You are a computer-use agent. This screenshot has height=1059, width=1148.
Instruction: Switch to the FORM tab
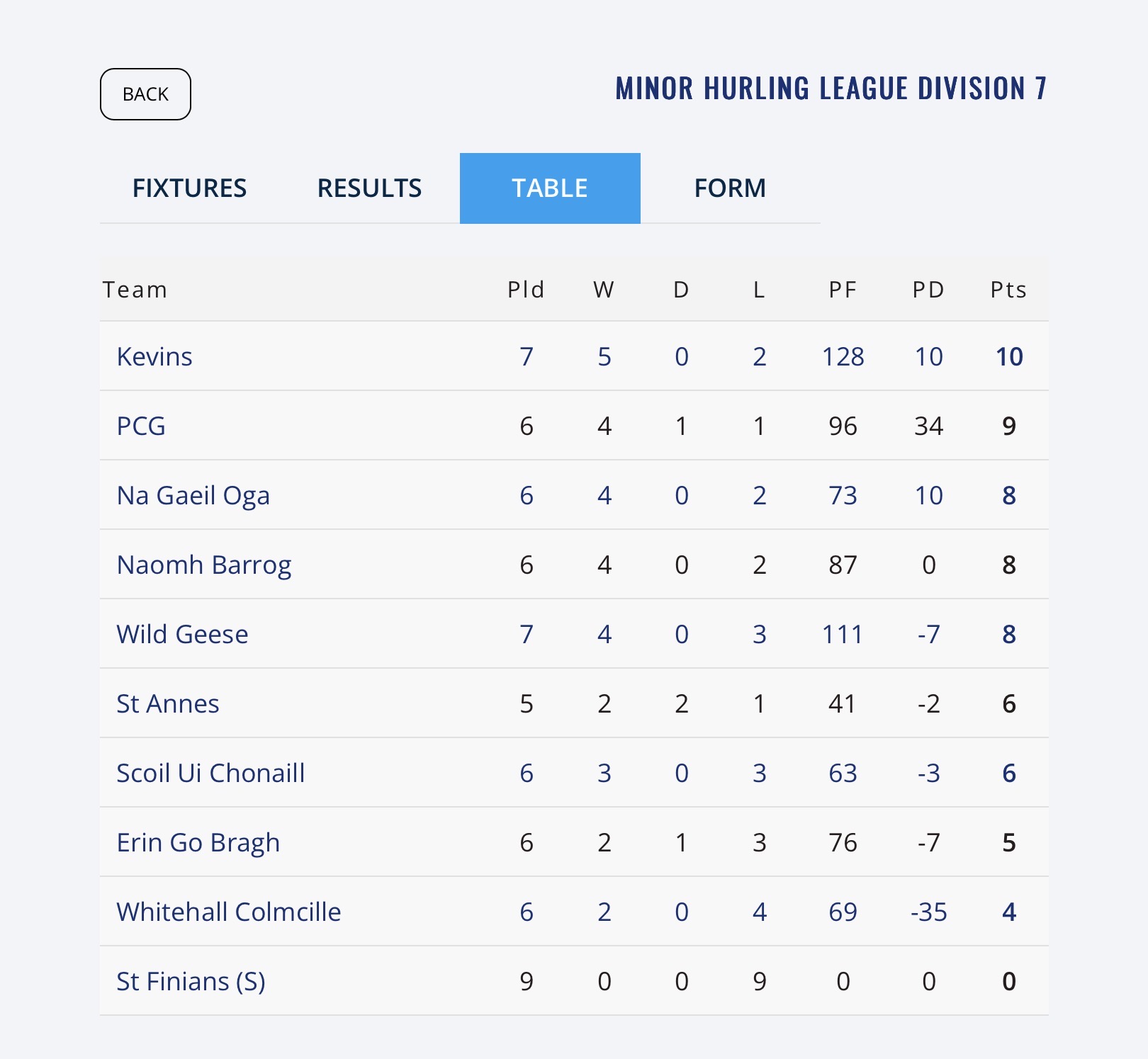pyautogui.click(x=730, y=188)
